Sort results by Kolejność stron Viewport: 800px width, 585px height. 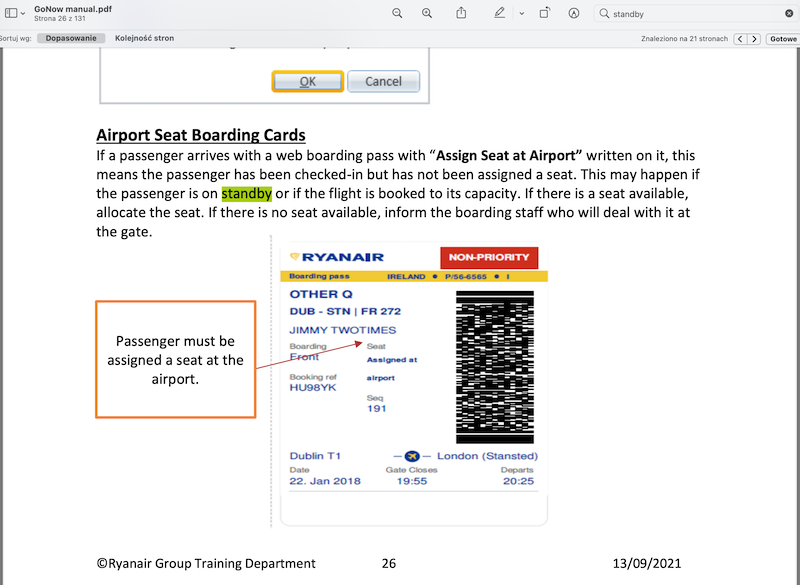point(144,38)
